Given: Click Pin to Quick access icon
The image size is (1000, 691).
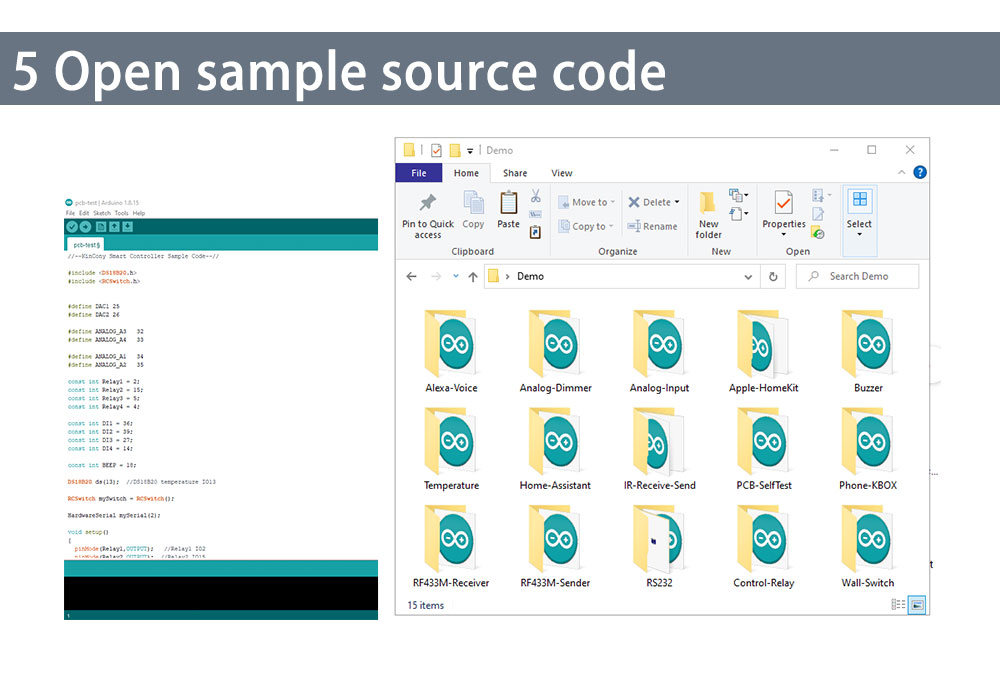Looking at the screenshot, I should click(x=427, y=204).
